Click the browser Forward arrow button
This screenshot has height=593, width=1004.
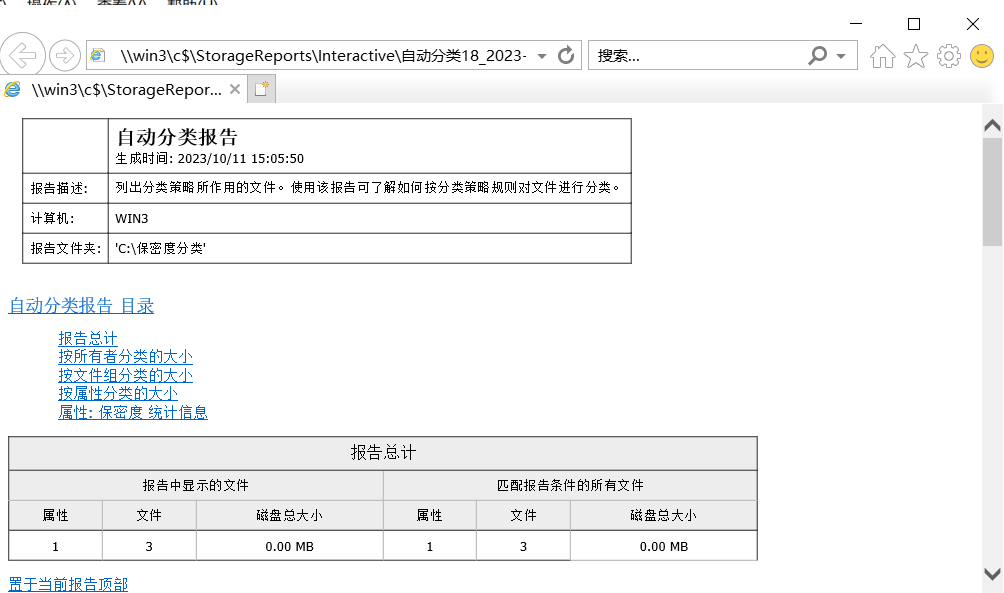coord(65,56)
